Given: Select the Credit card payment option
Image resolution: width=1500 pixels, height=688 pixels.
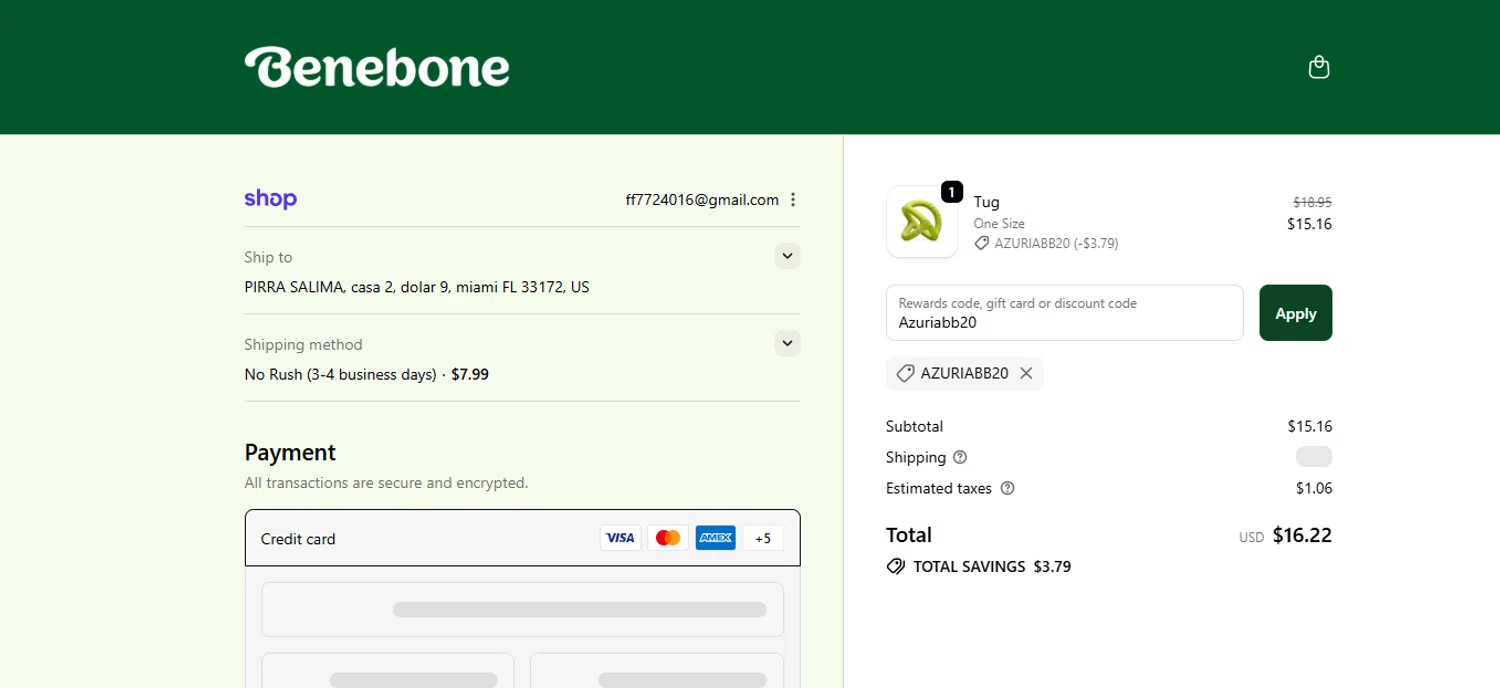Looking at the screenshot, I should 522,538.
